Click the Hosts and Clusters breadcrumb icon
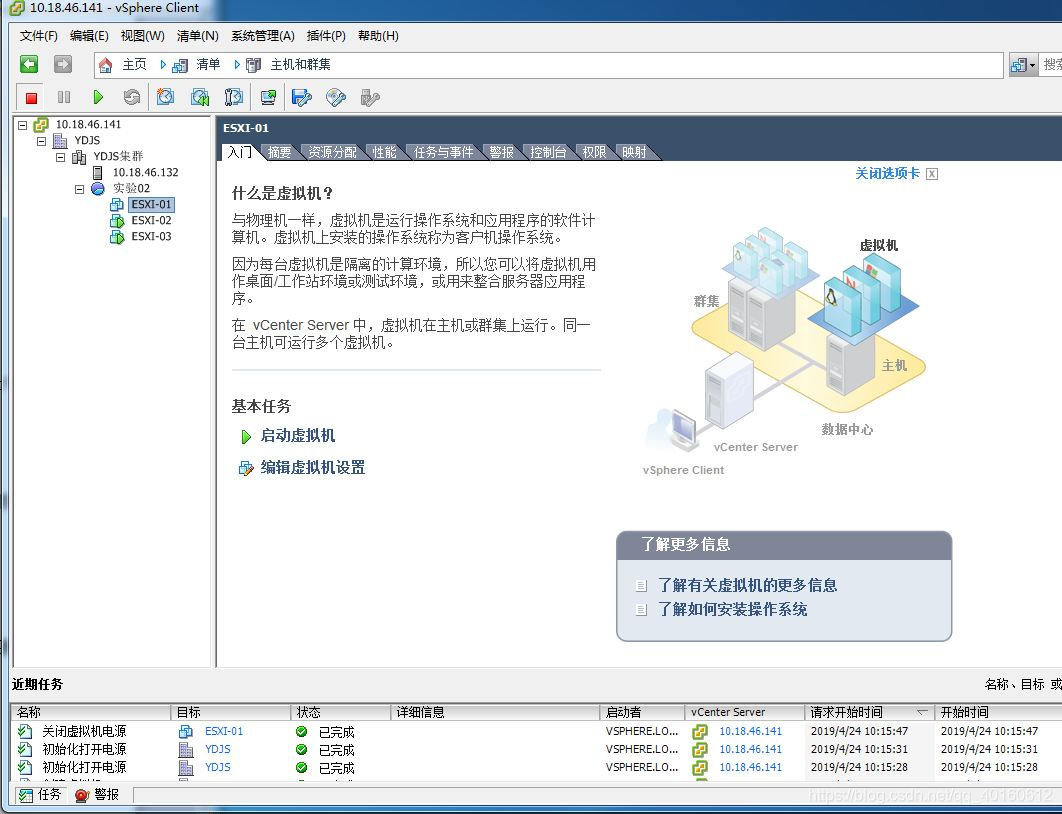 pos(253,65)
